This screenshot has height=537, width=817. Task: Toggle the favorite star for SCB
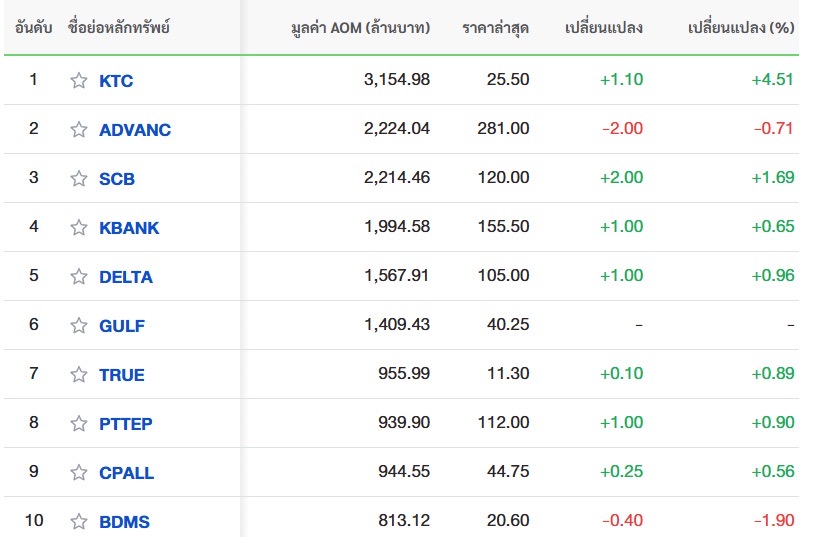(x=79, y=179)
